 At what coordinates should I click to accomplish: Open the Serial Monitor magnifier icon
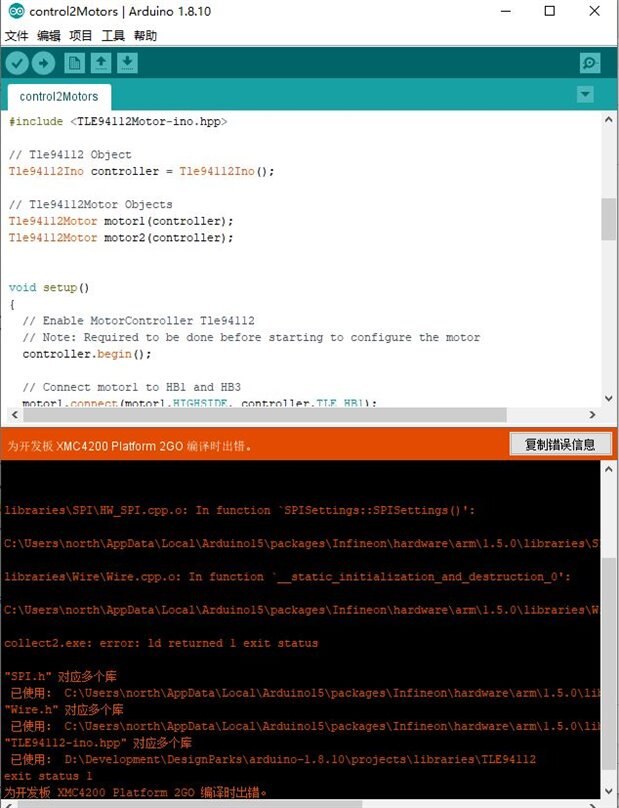click(590, 63)
